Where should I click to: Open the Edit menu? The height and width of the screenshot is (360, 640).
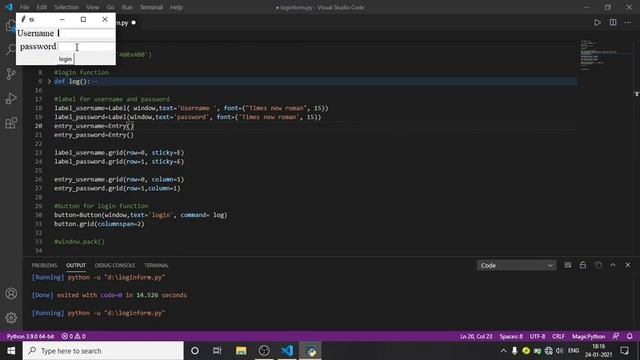click(x=42, y=7)
